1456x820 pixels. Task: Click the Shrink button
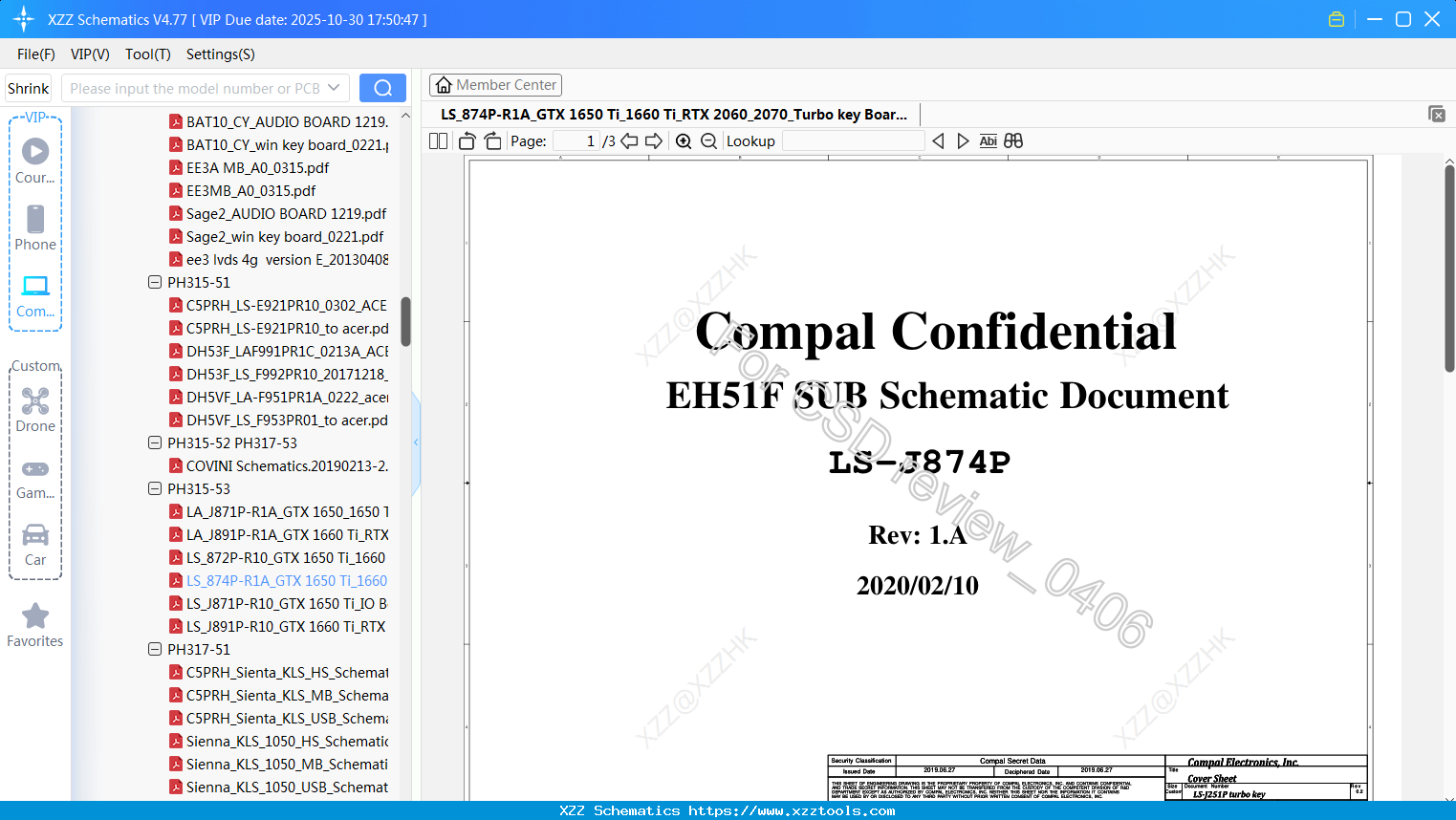pos(28,88)
